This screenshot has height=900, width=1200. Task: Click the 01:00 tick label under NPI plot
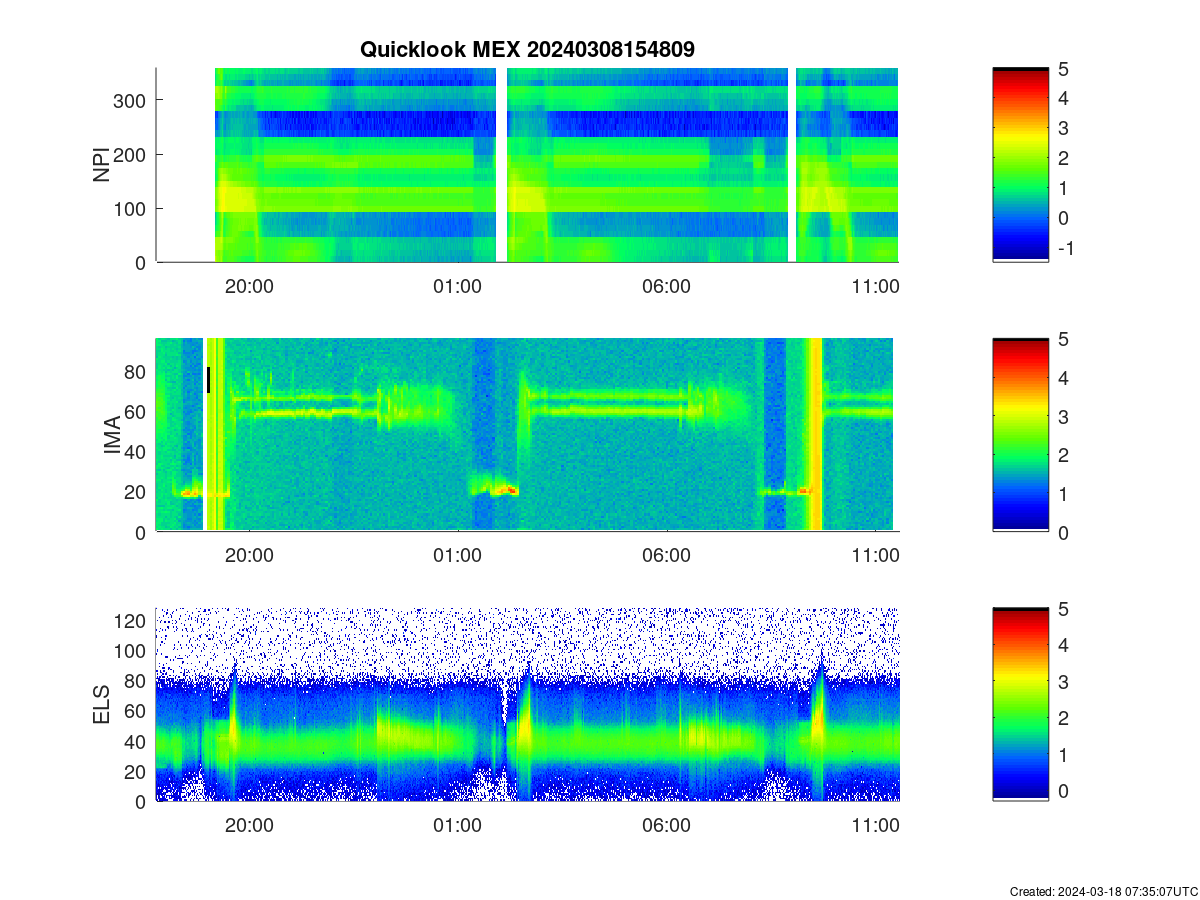coord(458,286)
